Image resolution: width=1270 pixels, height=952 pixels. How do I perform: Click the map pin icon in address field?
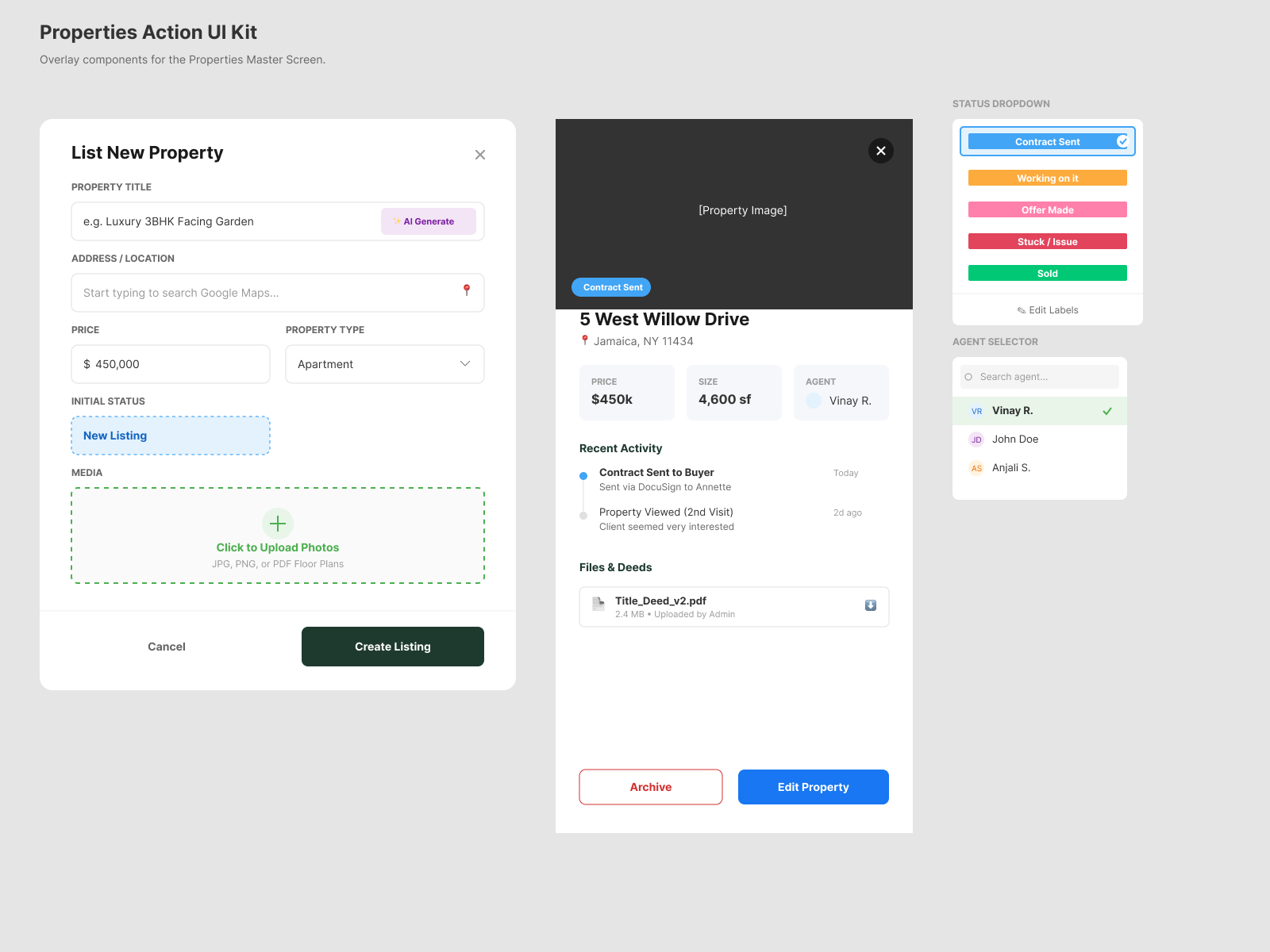[x=467, y=290]
